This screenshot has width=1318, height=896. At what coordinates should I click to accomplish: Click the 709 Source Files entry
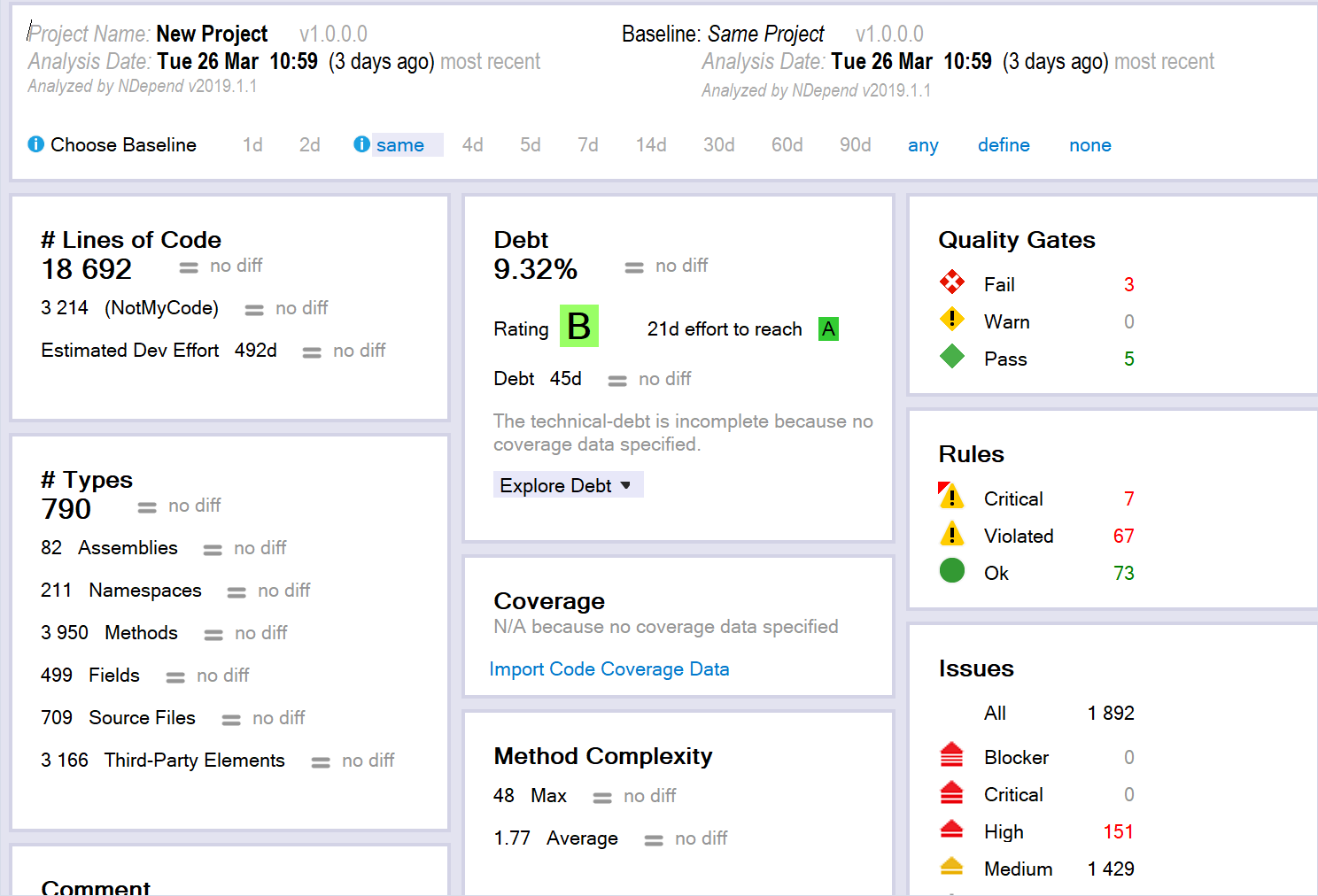[118, 718]
